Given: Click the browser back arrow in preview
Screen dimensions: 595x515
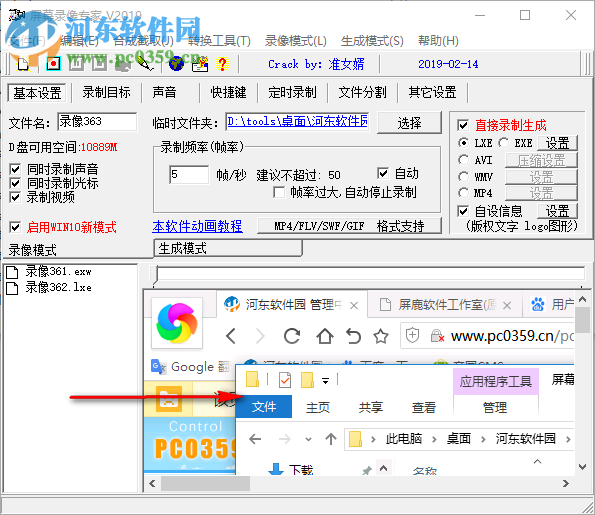Looking at the screenshot, I should point(231,336).
